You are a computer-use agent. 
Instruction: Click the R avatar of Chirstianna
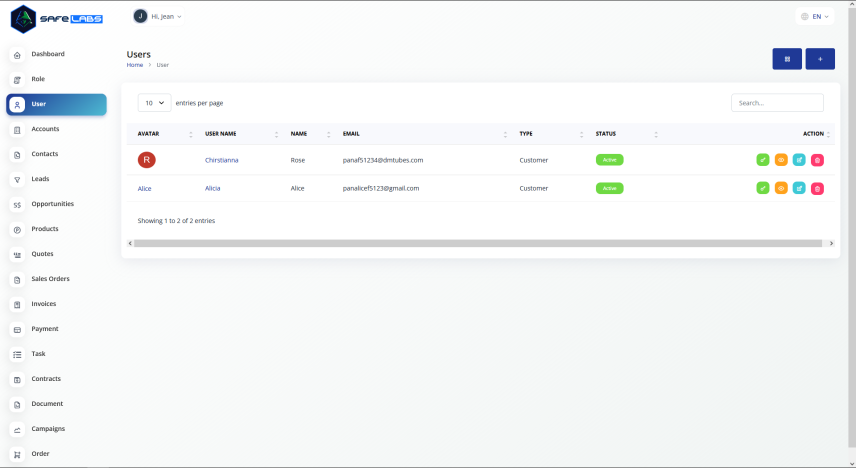146,160
